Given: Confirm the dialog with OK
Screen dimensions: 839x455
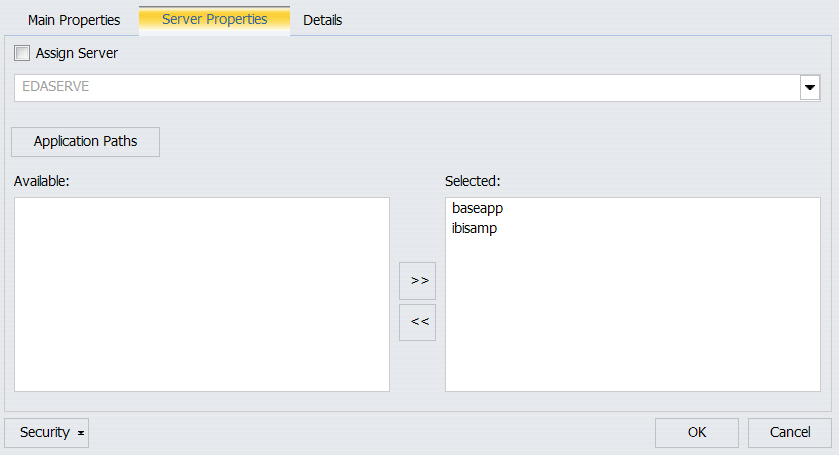Looking at the screenshot, I should 697,433.
